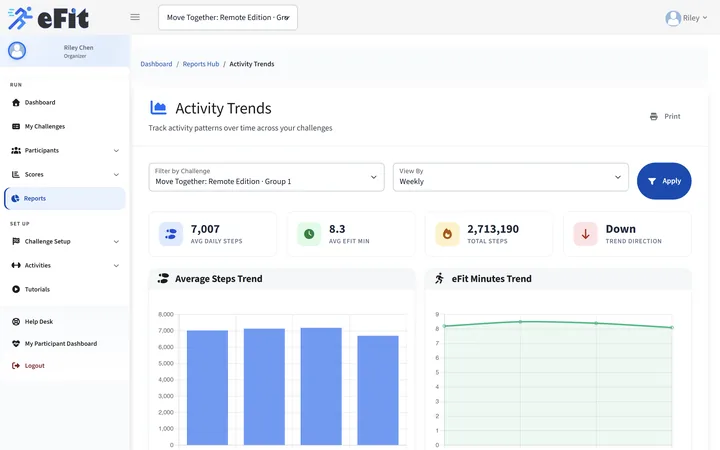Viewport: 720px width, 450px height.
Task: Click the Riley Chen name in sidebar
Action: [78, 47]
